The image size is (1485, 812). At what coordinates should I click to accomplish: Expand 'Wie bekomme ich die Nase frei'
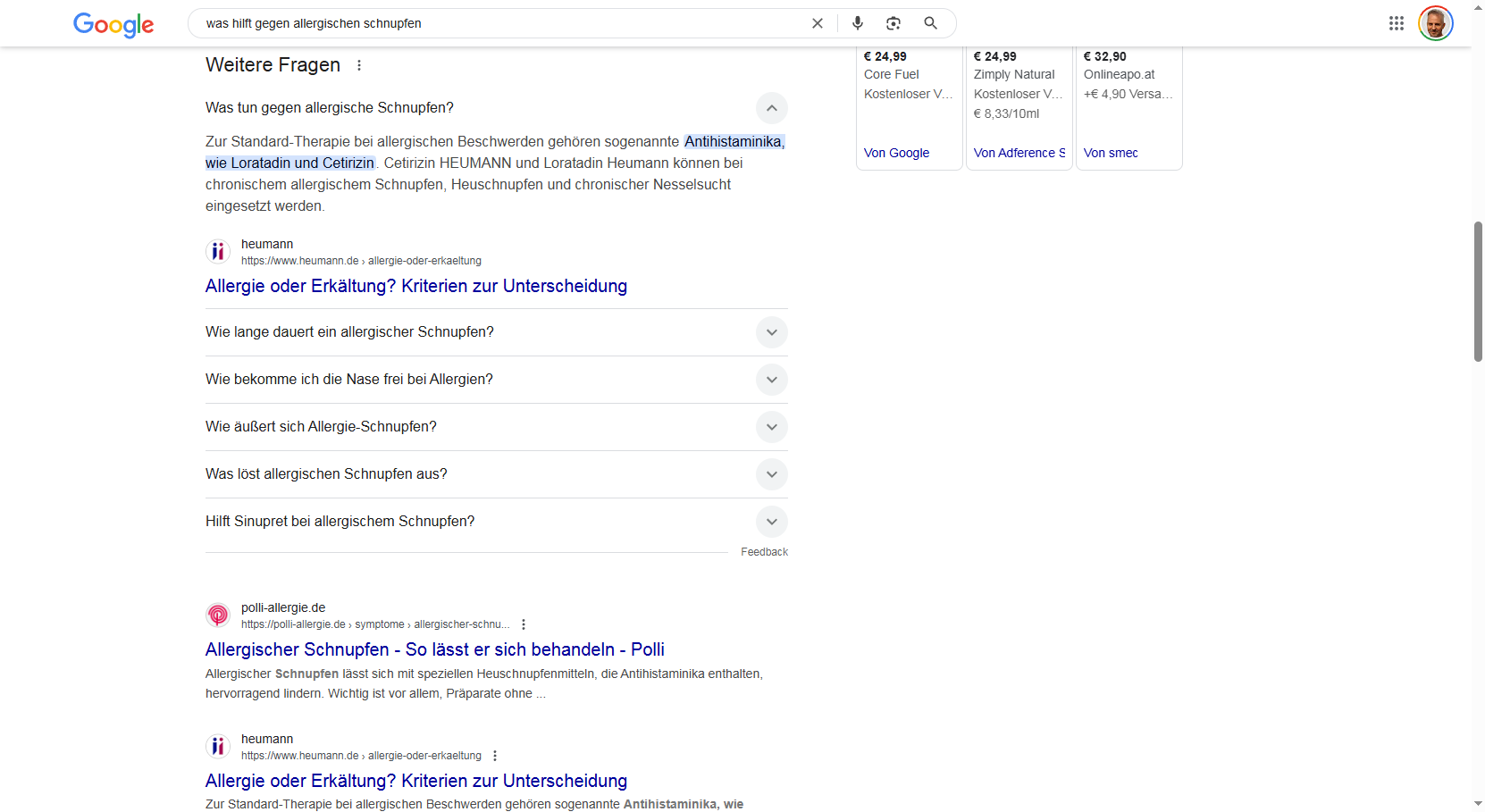[497, 380]
